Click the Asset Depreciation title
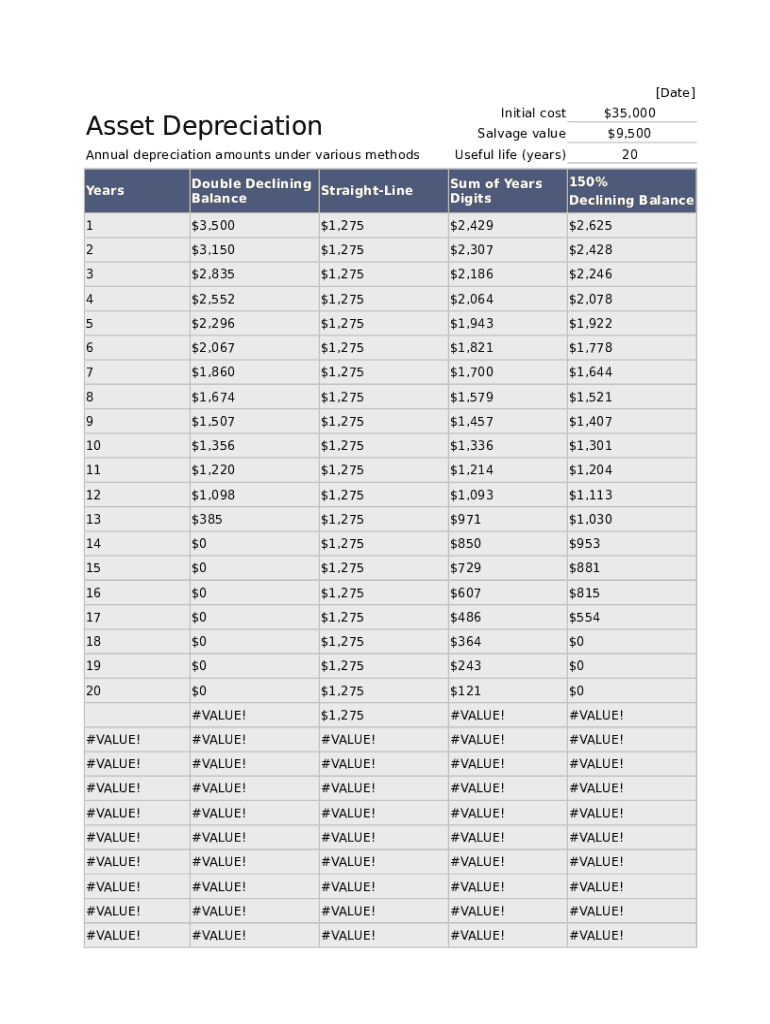Image resolution: width=770 pixels, height=1024 pixels. pyautogui.click(x=204, y=126)
